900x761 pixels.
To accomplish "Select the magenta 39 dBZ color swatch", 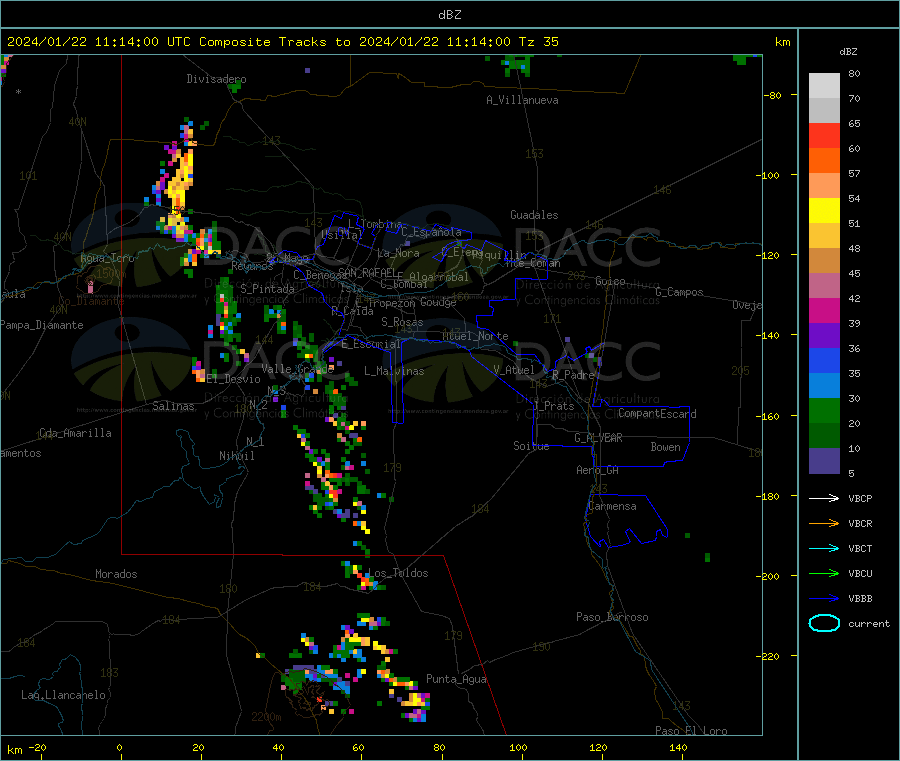I will tap(824, 310).
